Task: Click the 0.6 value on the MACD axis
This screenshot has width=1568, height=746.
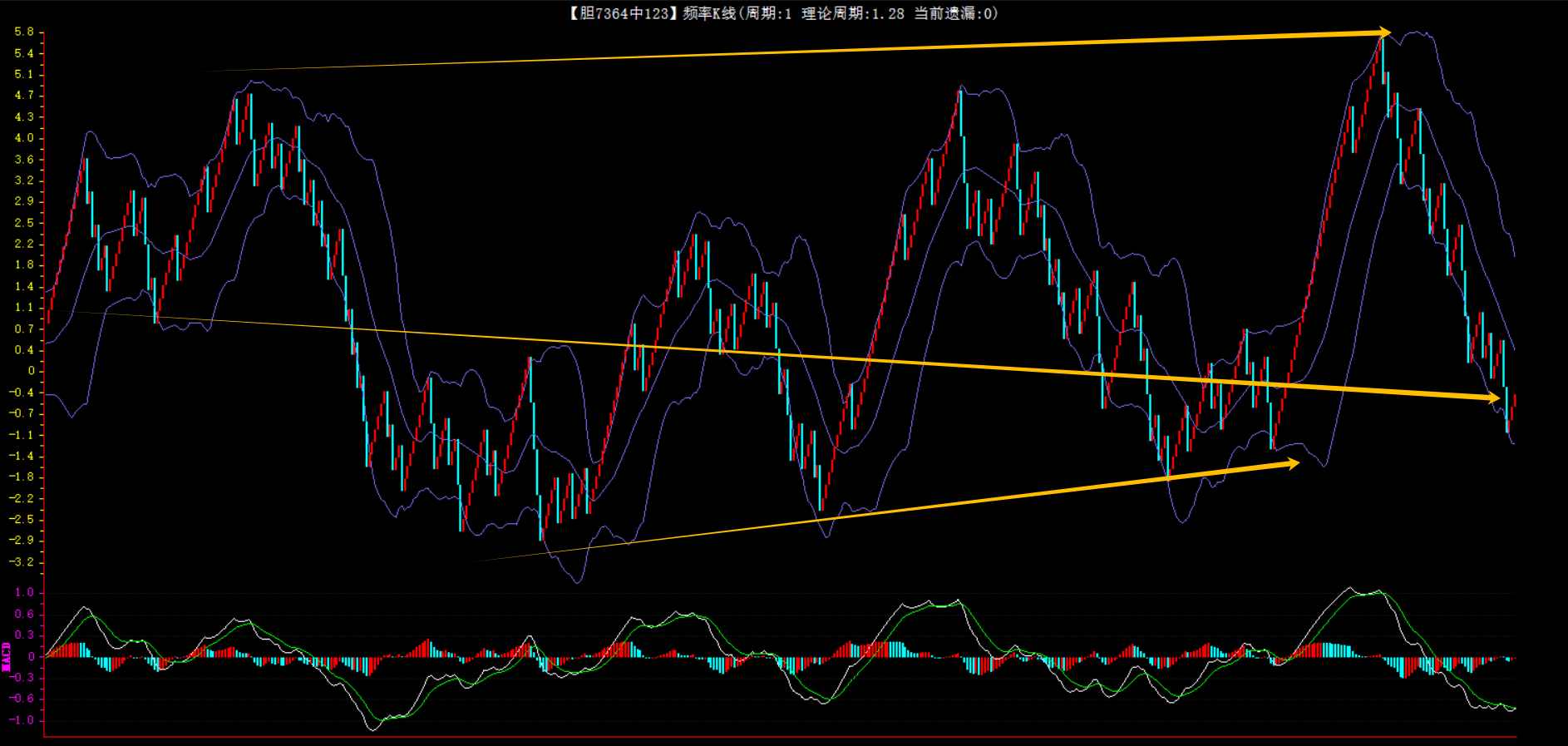Action: [x=24, y=615]
